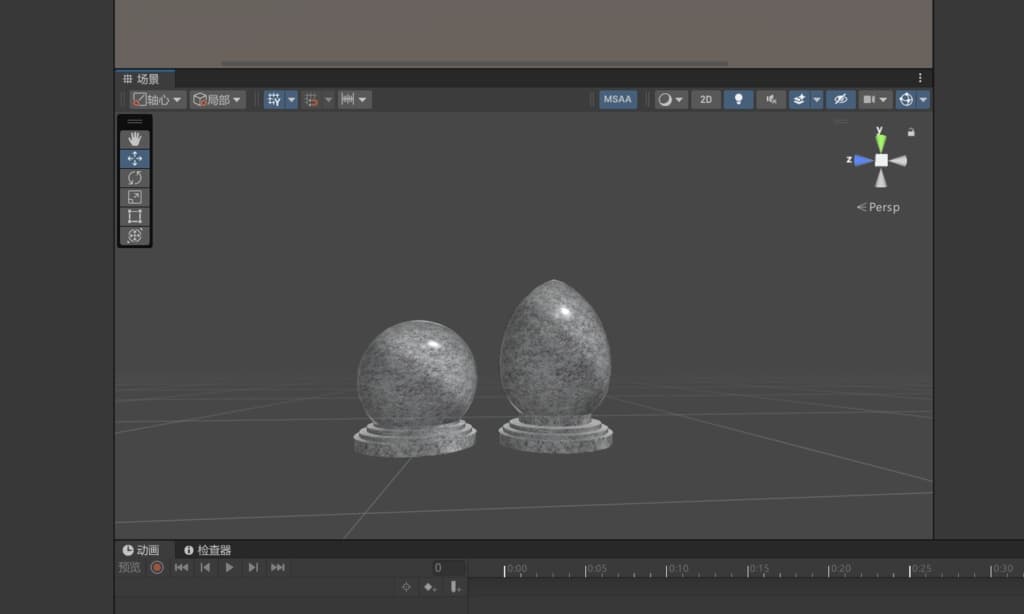Open the 轴心 pivot mode dropdown
The width and height of the screenshot is (1024, 614).
[x=158, y=100]
